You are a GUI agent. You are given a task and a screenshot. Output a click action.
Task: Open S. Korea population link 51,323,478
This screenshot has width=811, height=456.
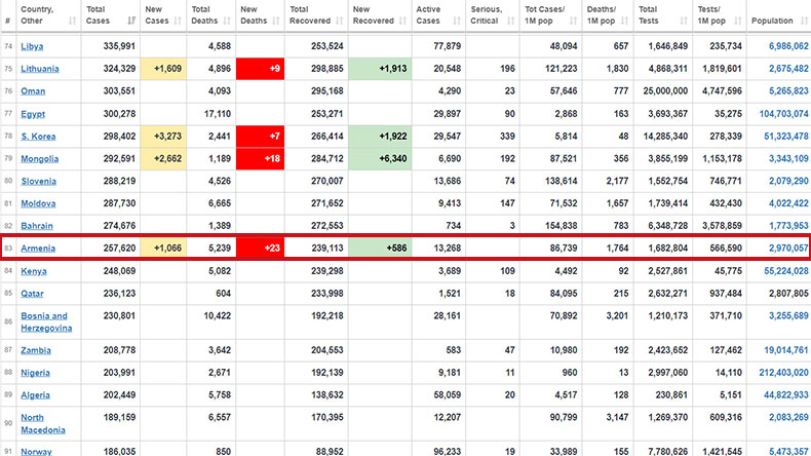click(786, 136)
